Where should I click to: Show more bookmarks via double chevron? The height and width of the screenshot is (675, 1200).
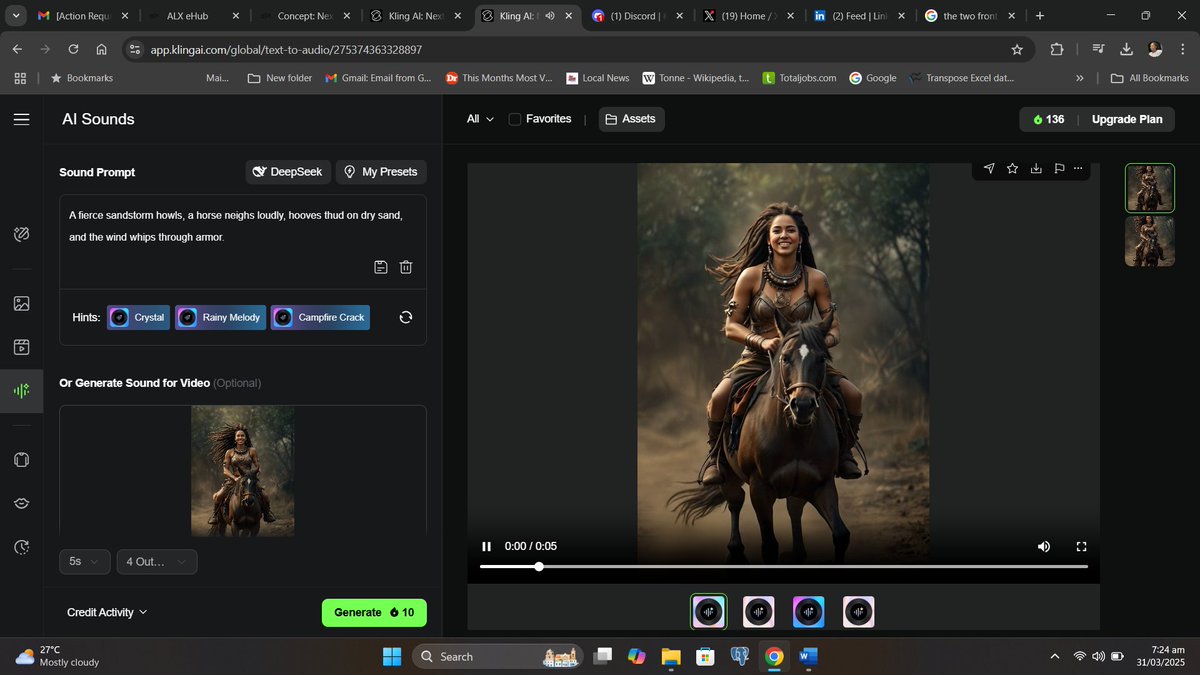[1079, 78]
